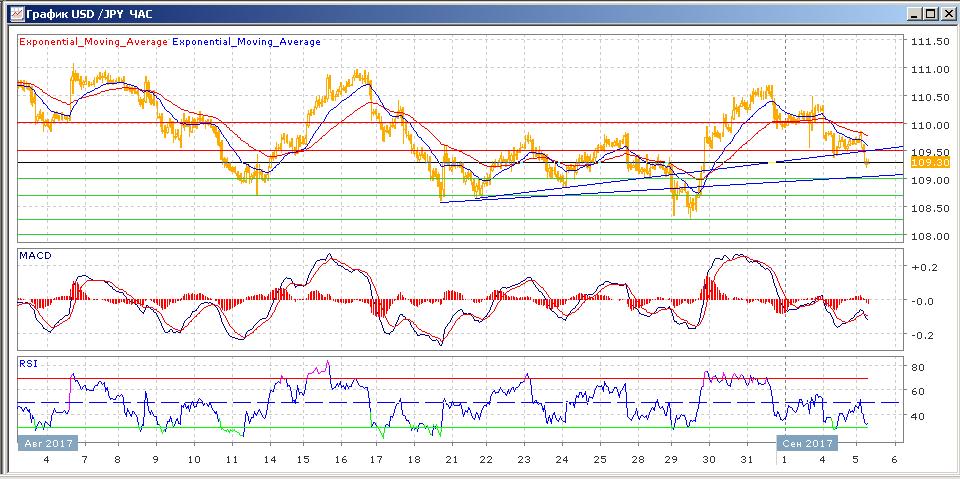
Task: Select the red Exponential_Moving_Average legend label
Action: coord(94,42)
